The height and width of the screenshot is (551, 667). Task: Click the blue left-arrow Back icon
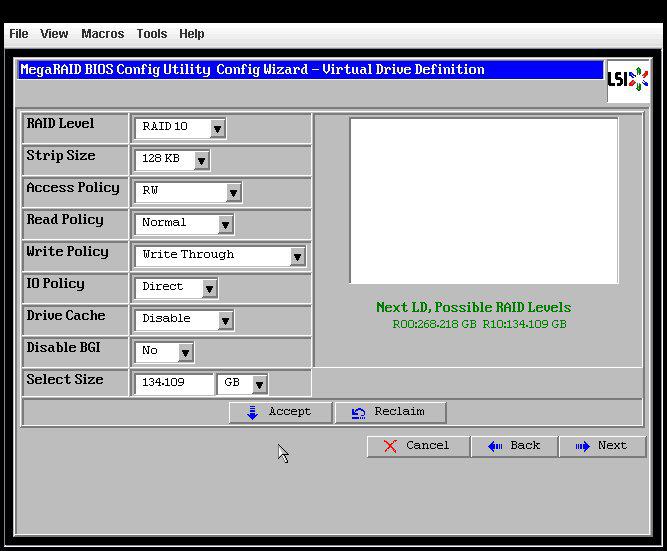click(x=495, y=446)
